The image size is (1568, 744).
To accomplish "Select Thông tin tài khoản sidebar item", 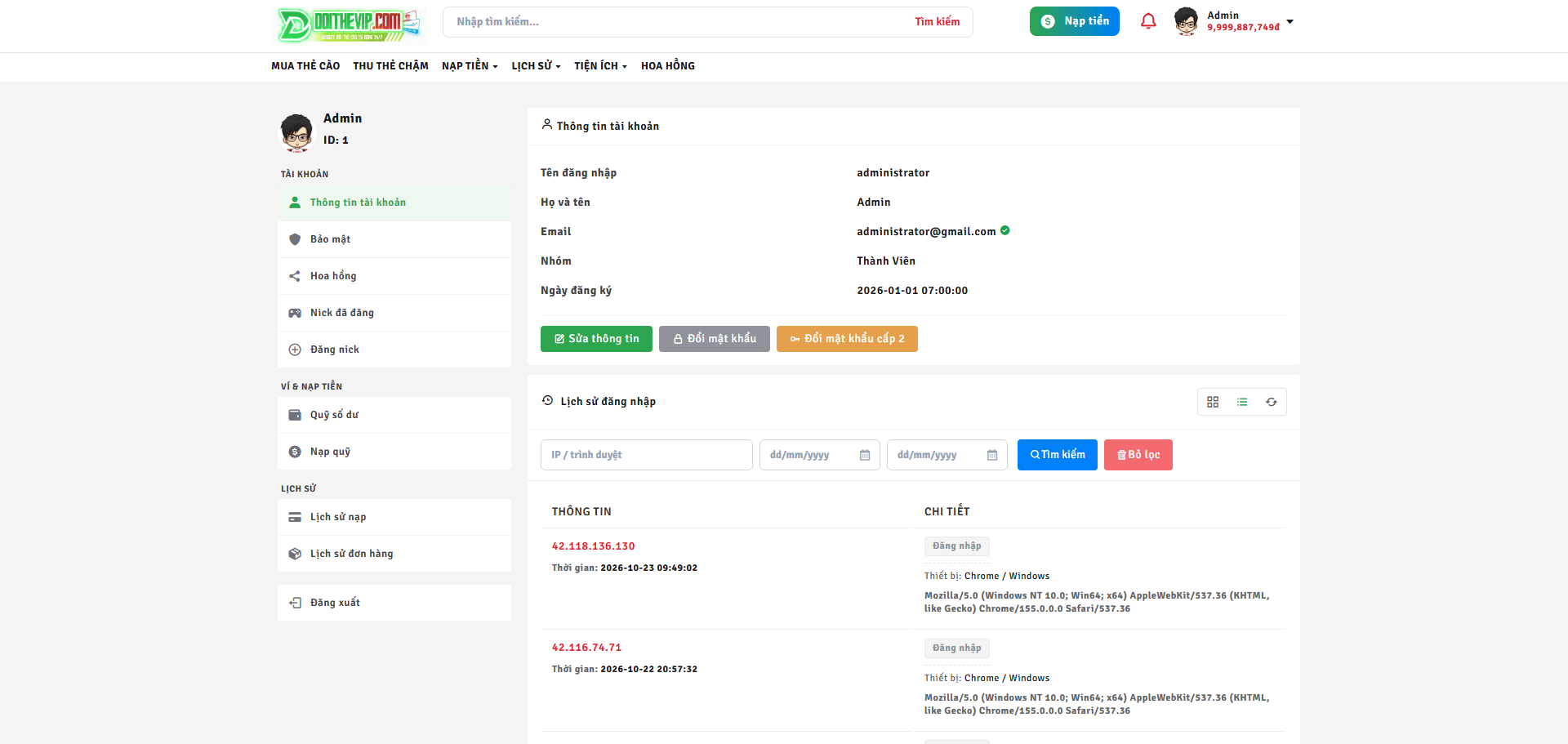I will [x=394, y=203].
